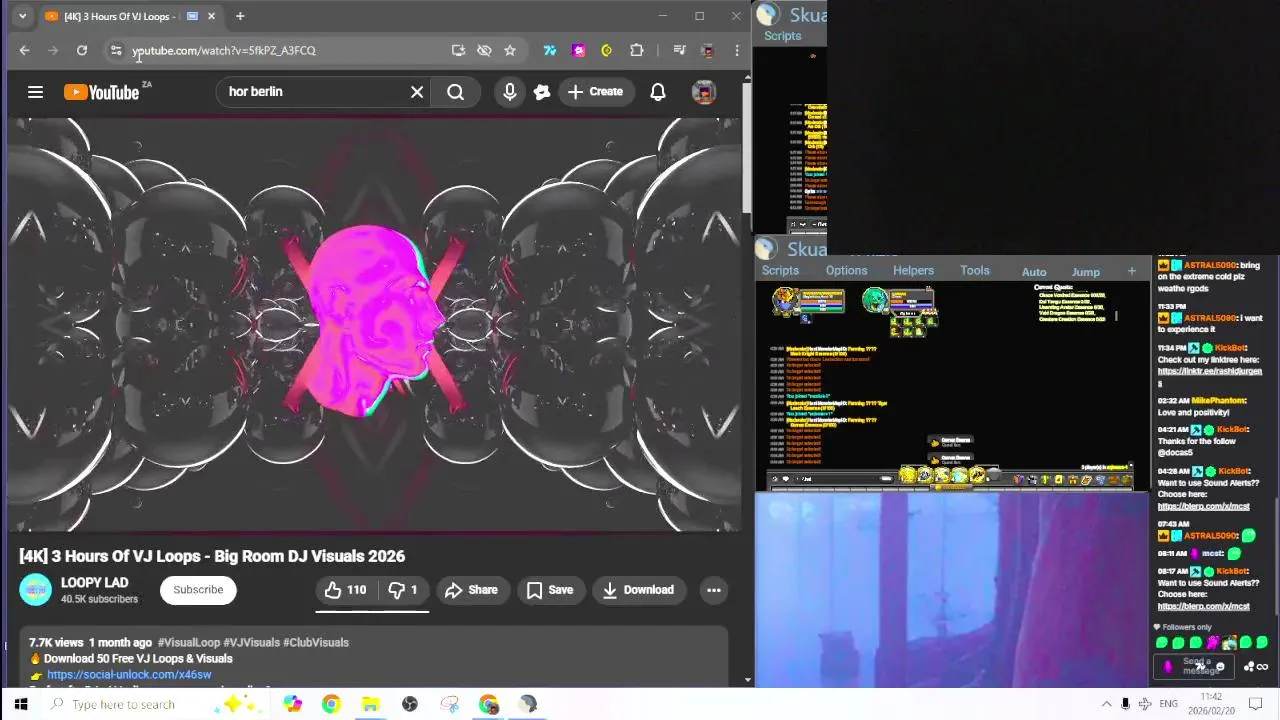This screenshot has width=1280, height=720.
Task: Open the YouTube account avatar menu
Action: pyautogui.click(x=704, y=92)
